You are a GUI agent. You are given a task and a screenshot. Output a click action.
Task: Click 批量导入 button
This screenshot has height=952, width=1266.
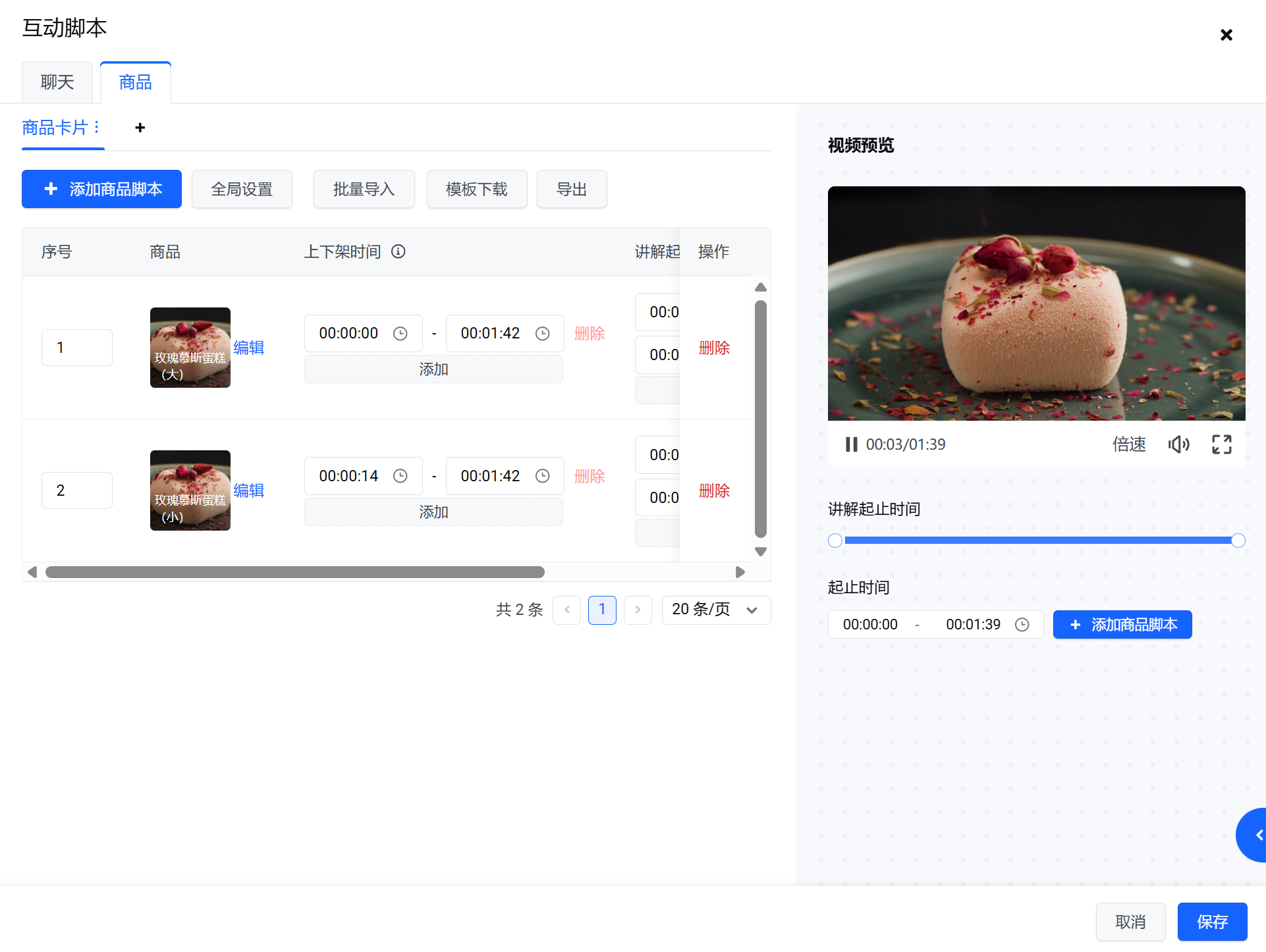click(364, 190)
